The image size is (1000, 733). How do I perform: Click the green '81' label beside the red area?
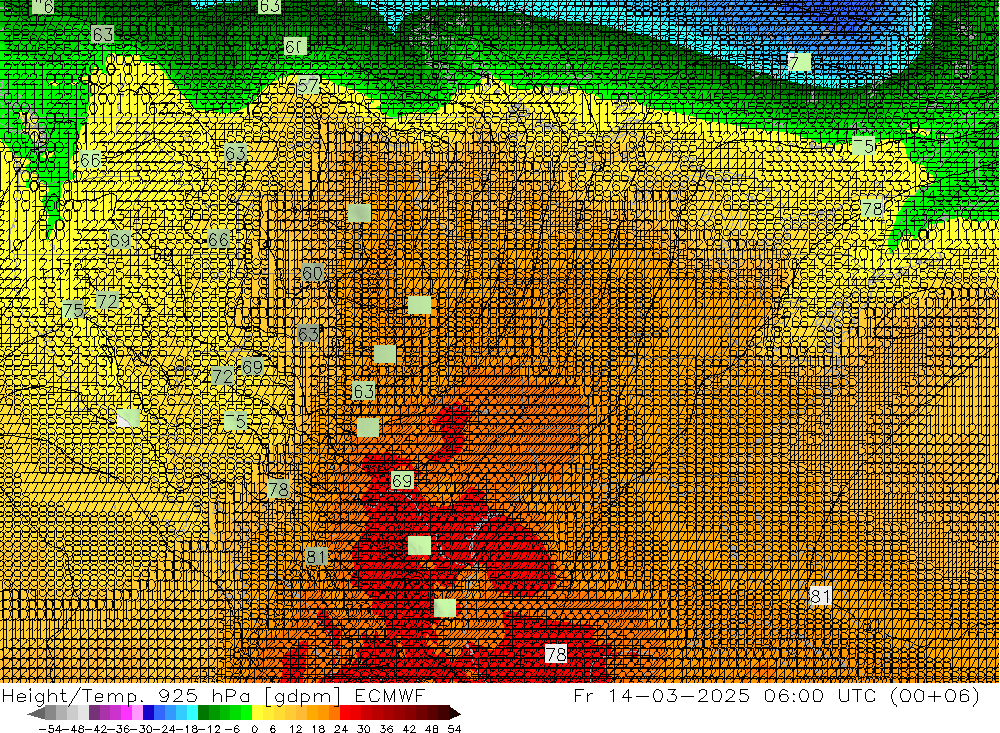click(316, 556)
